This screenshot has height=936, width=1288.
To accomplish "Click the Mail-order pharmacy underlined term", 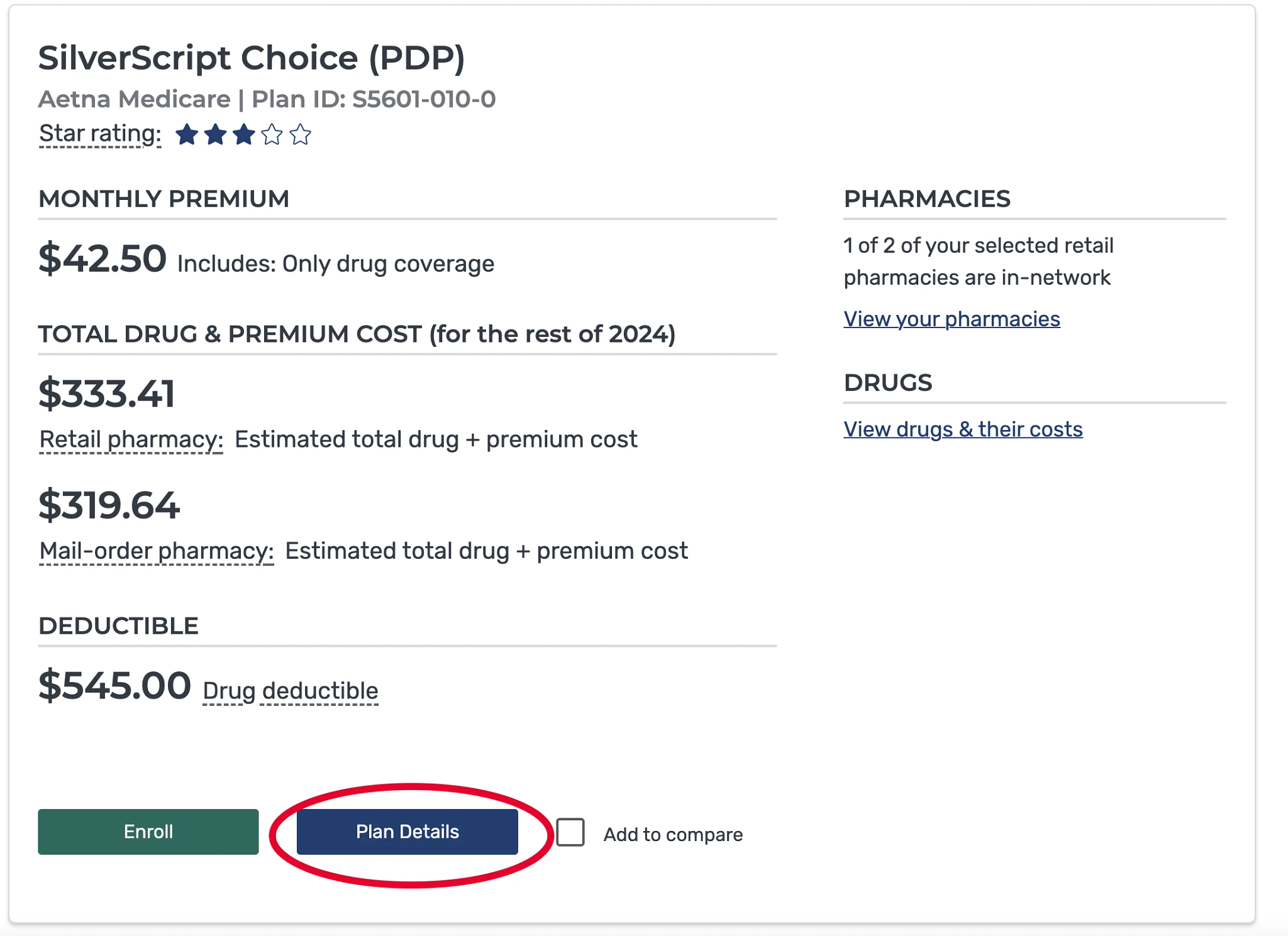I will tap(156, 551).
